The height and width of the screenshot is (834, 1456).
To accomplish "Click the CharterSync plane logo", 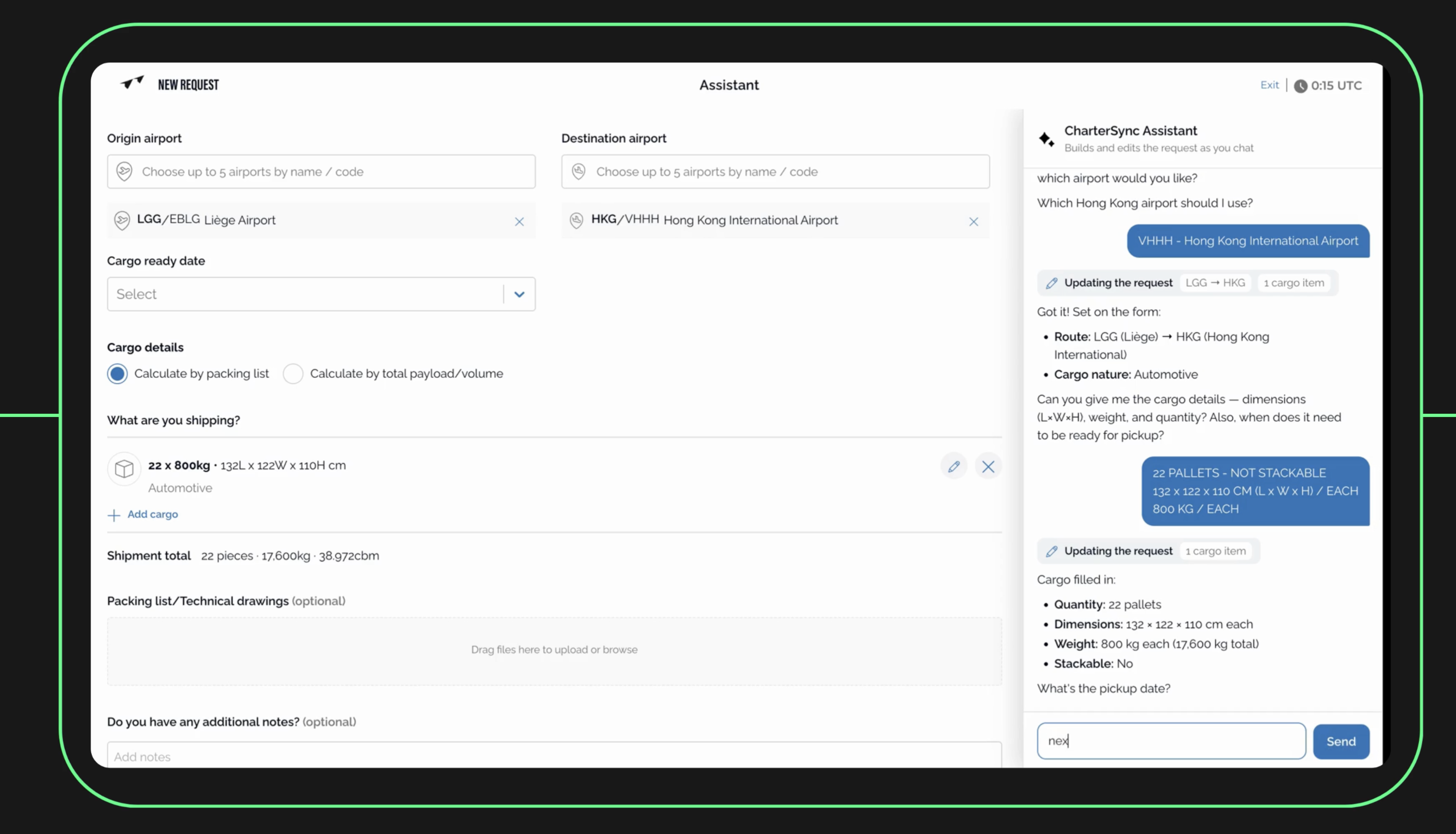I will coord(132,83).
